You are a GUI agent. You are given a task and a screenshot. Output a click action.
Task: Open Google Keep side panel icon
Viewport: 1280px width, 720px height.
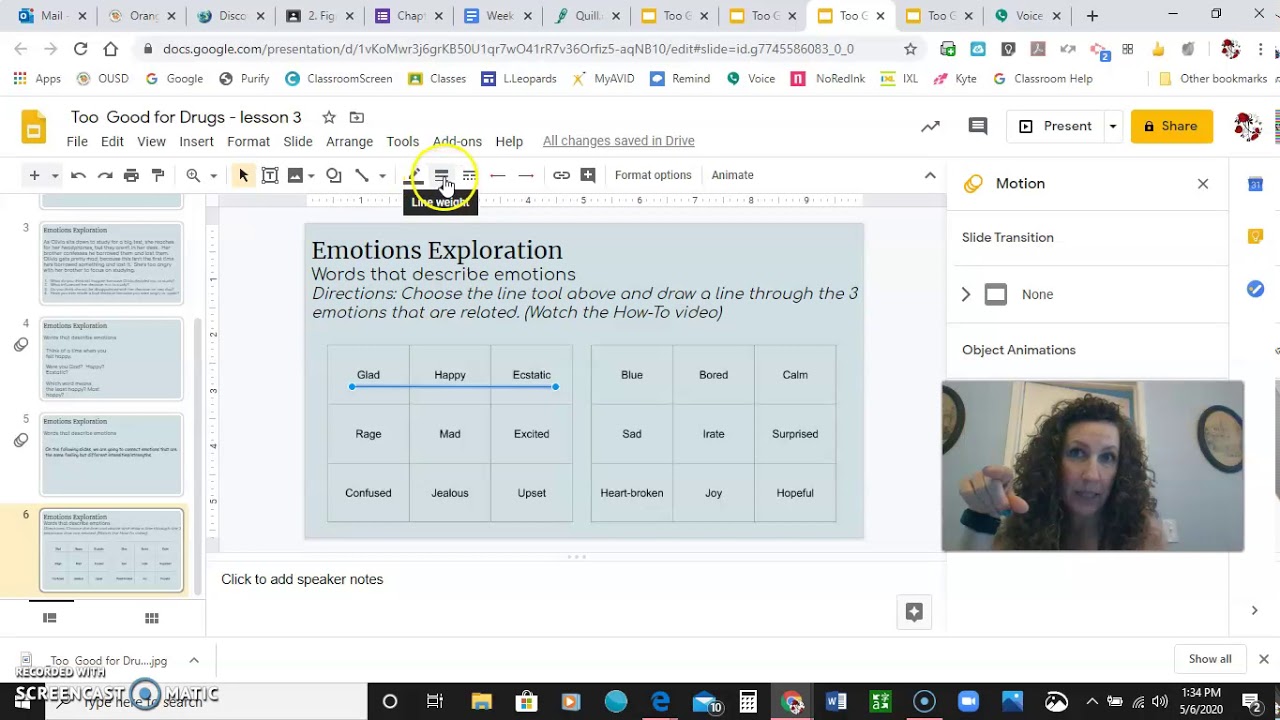(1255, 236)
